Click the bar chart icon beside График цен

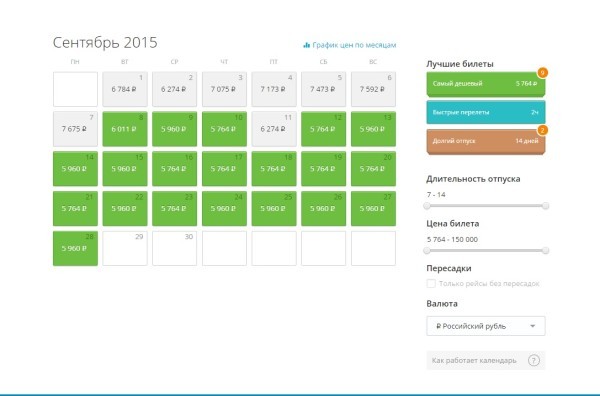pyautogui.click(x=307, y=45)
